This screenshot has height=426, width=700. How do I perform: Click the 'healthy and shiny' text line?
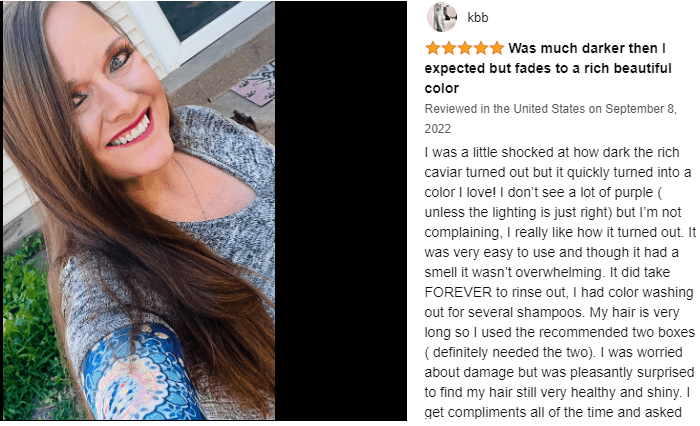point(557,392)
